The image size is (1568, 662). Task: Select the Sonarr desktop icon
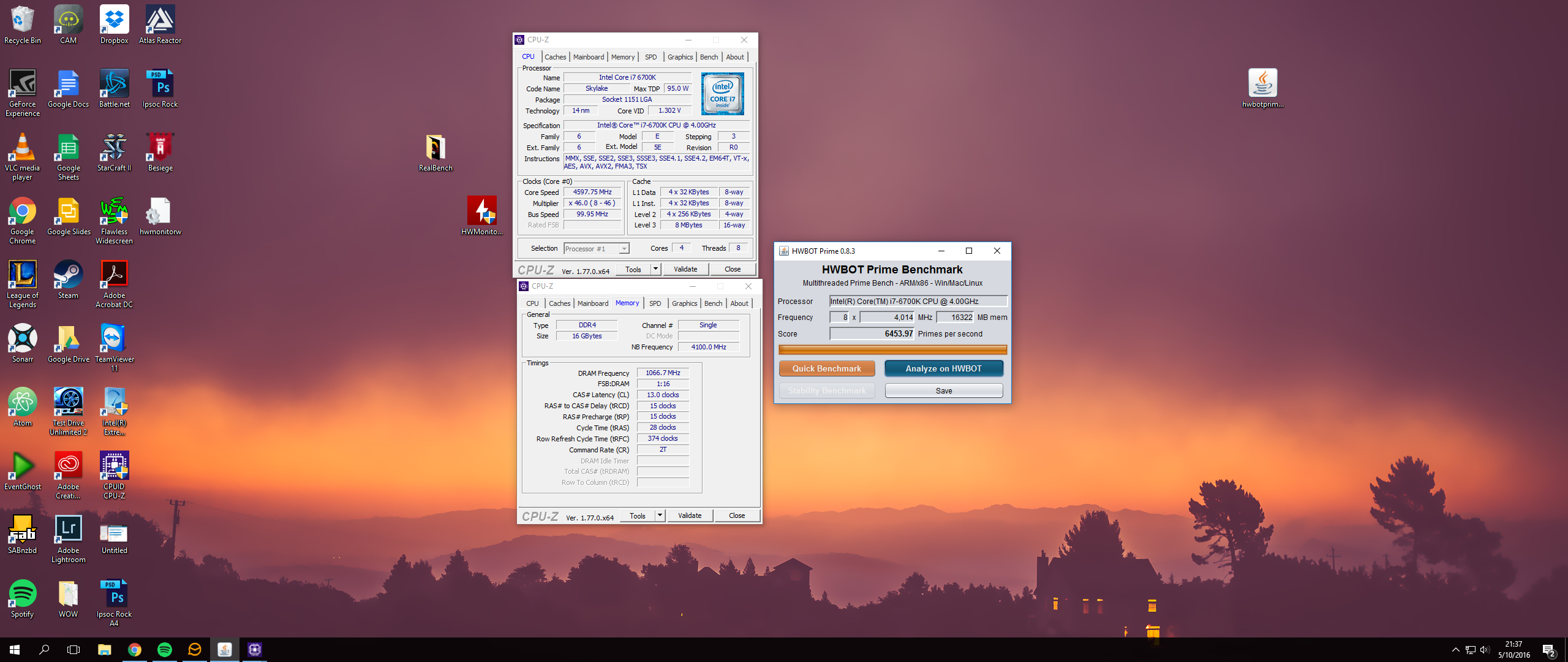click(23, 343)
